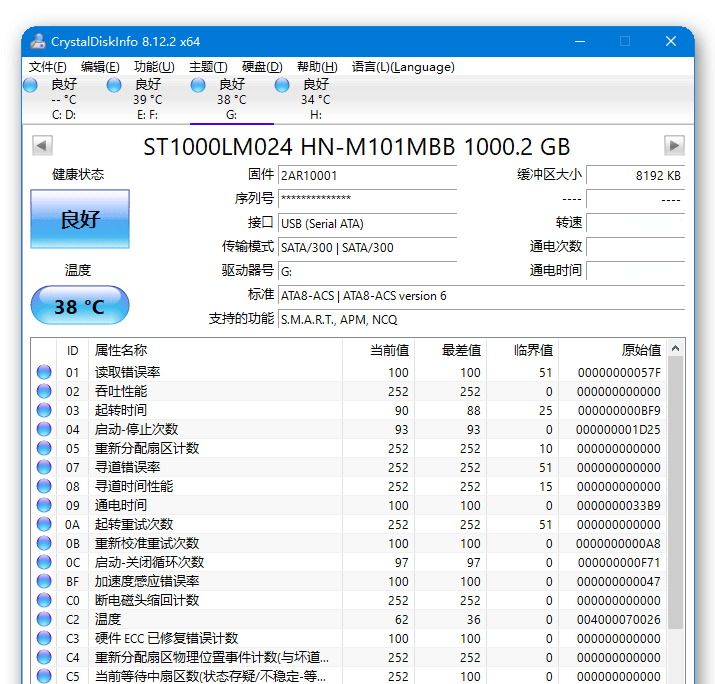Click the 标准 field ATA8-ACS version 6
Image resolution: width=715 pixels, height=684 pixels.
click(482, 296)
